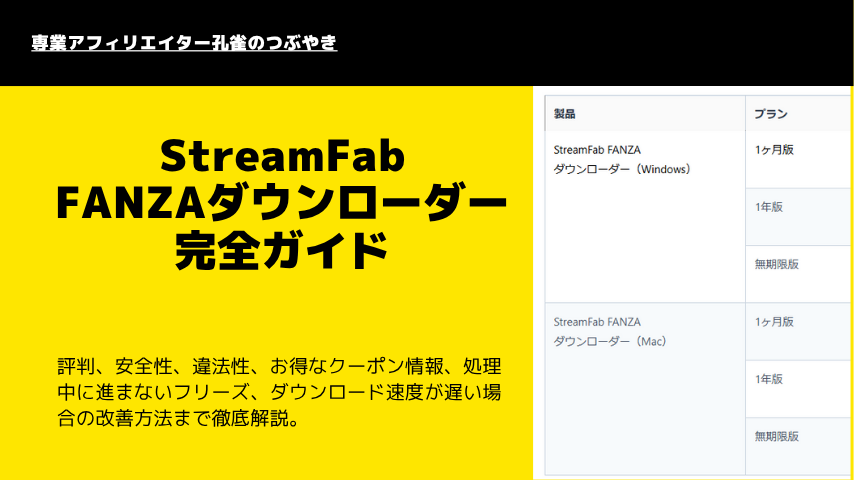Click StreamFab FANZA text in the Windows row

(x=597, y=149)
